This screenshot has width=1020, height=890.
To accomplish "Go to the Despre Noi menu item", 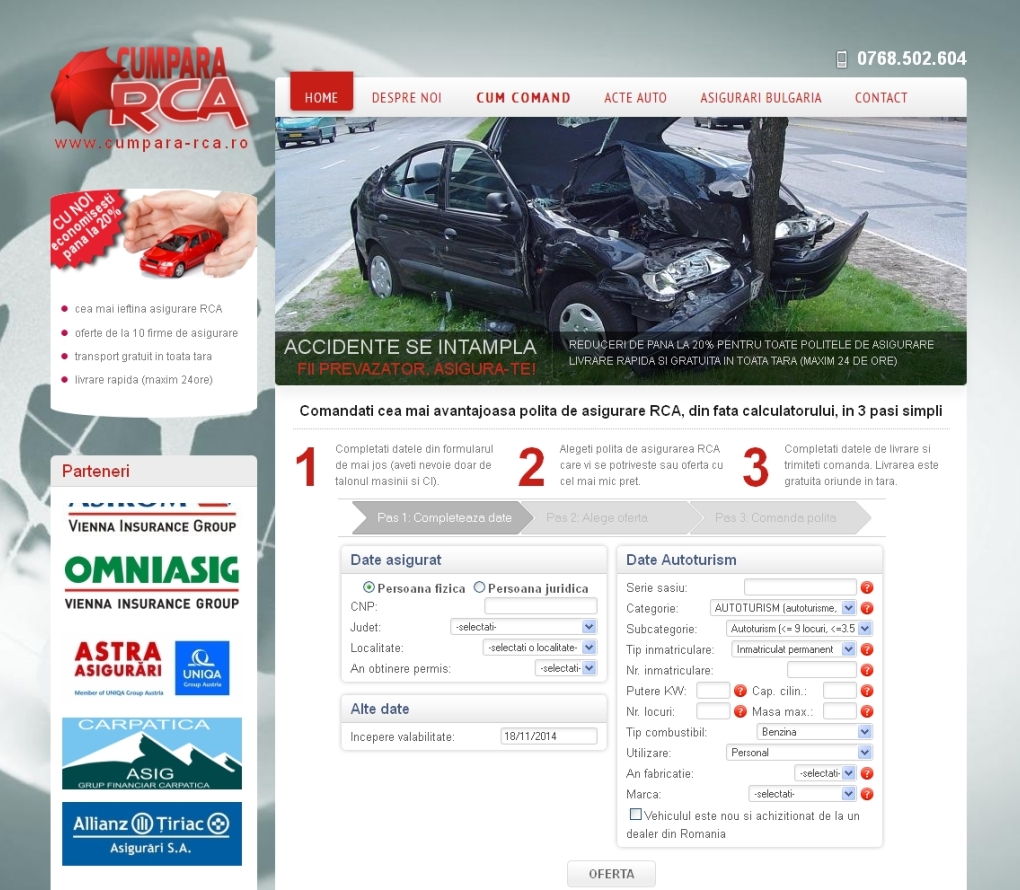I will click(406, 98).
